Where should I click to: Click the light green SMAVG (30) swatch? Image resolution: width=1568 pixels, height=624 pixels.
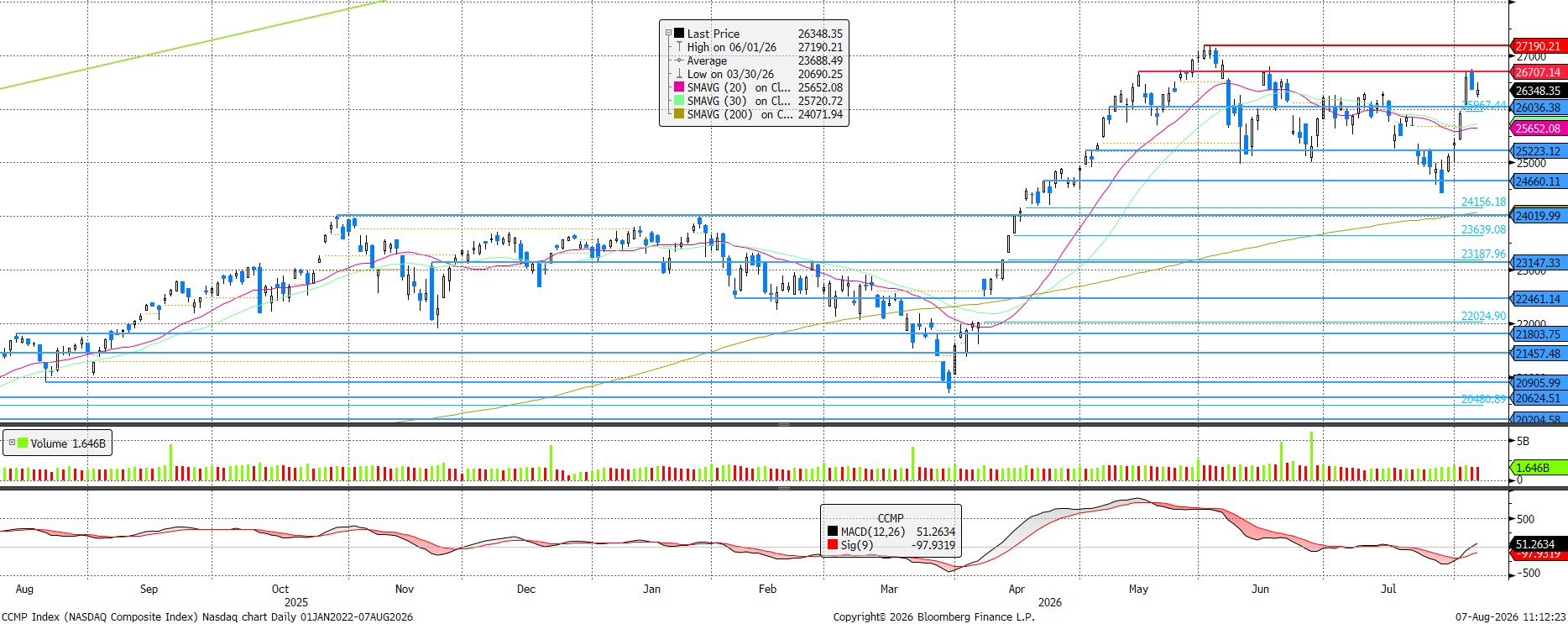point(679,101)
